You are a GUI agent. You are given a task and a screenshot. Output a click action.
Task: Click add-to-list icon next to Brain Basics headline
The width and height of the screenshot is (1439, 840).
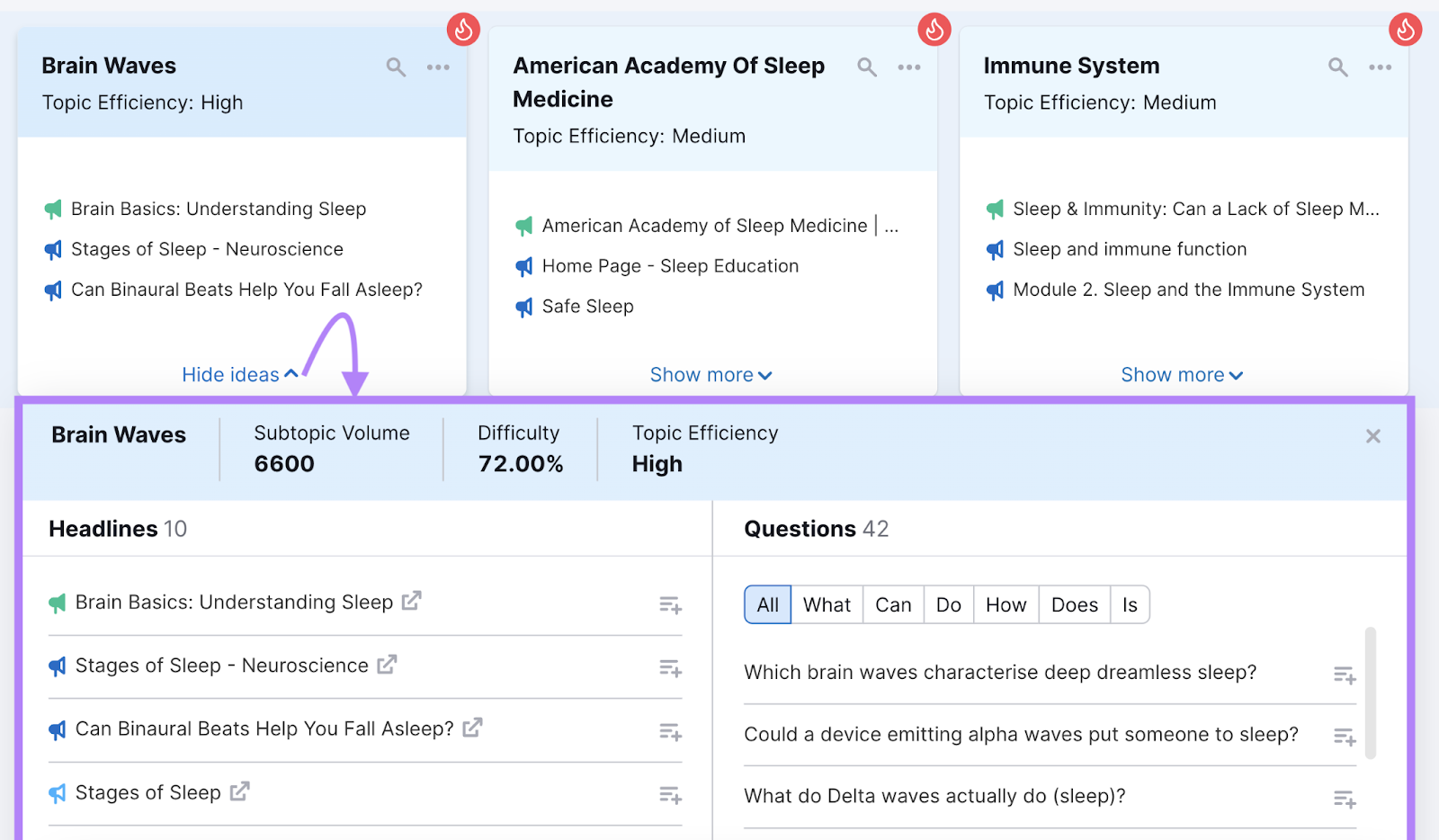tap(669, 604)
